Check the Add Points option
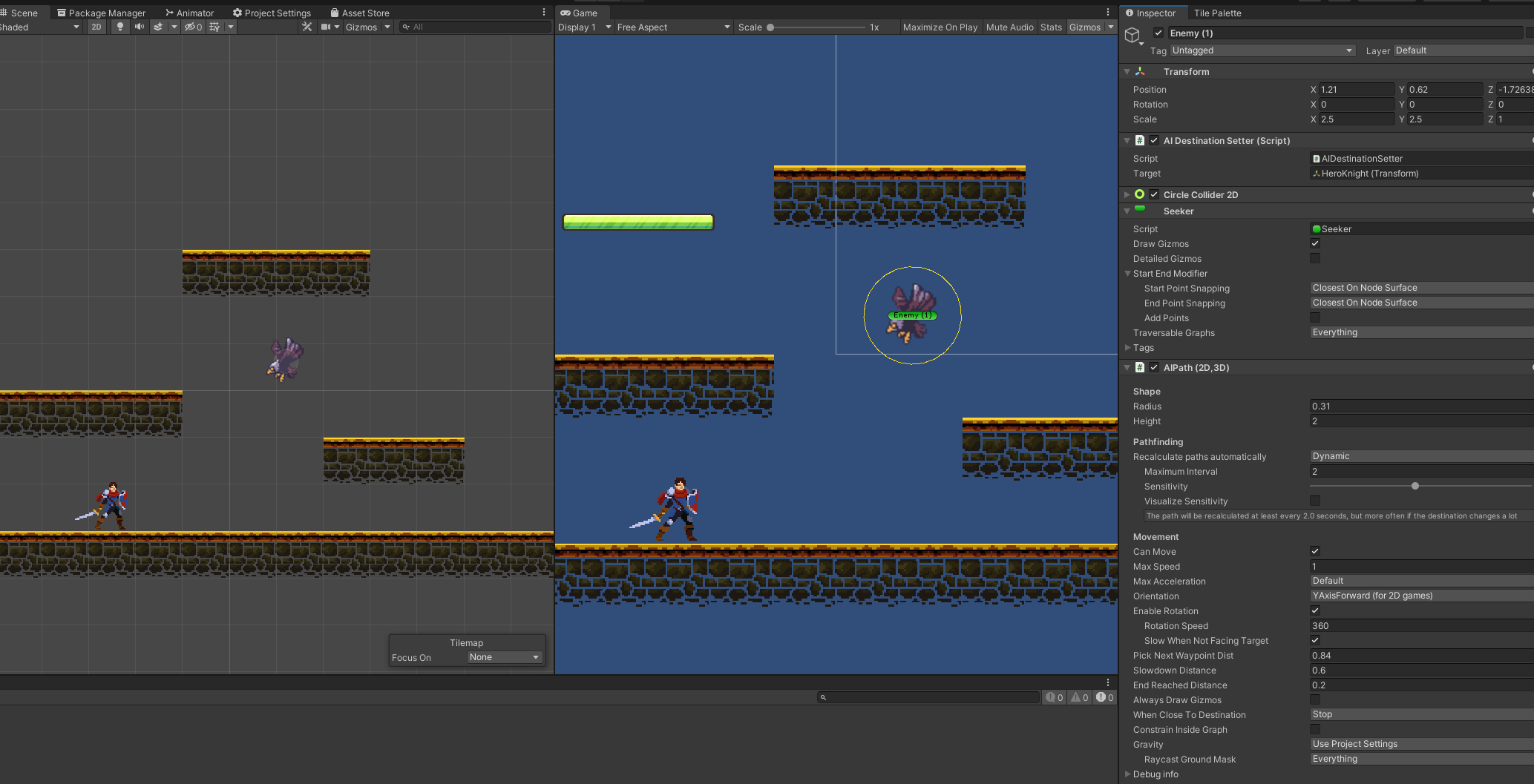The height and width of the screenshot is (784, 1534). click(x=1315, y=317)
